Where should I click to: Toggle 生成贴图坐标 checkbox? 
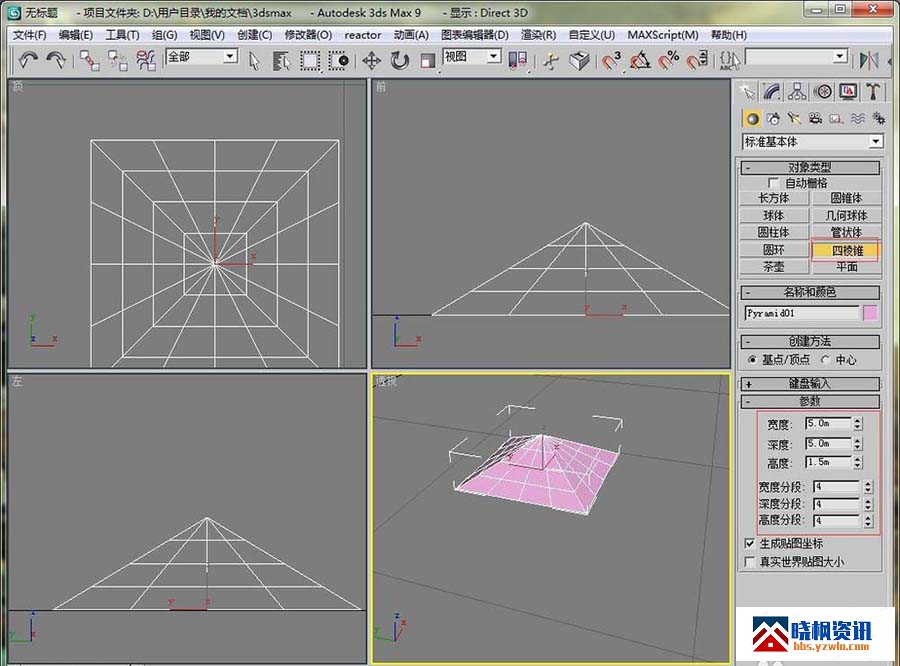click(750, 543)
